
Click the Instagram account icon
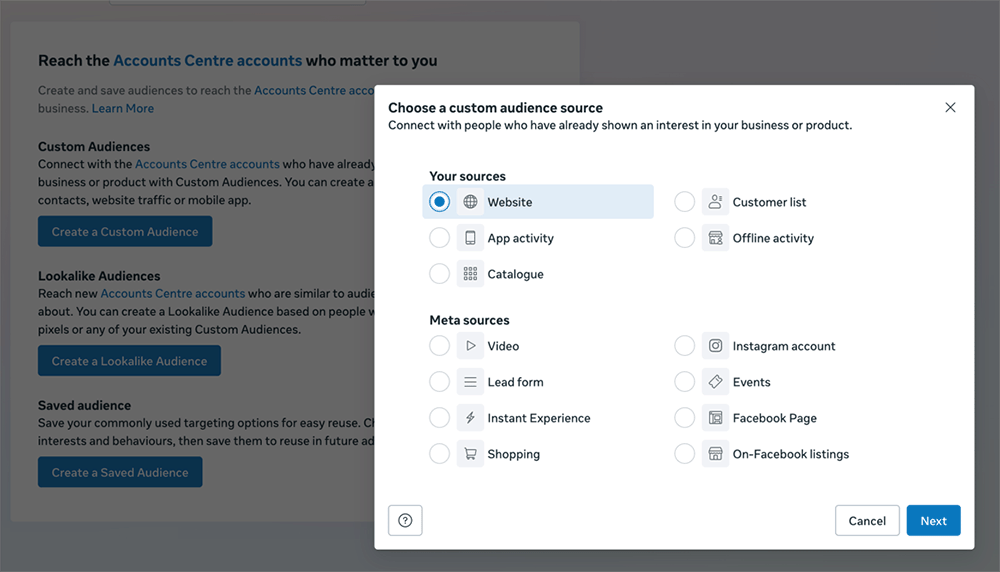point(715,346)
